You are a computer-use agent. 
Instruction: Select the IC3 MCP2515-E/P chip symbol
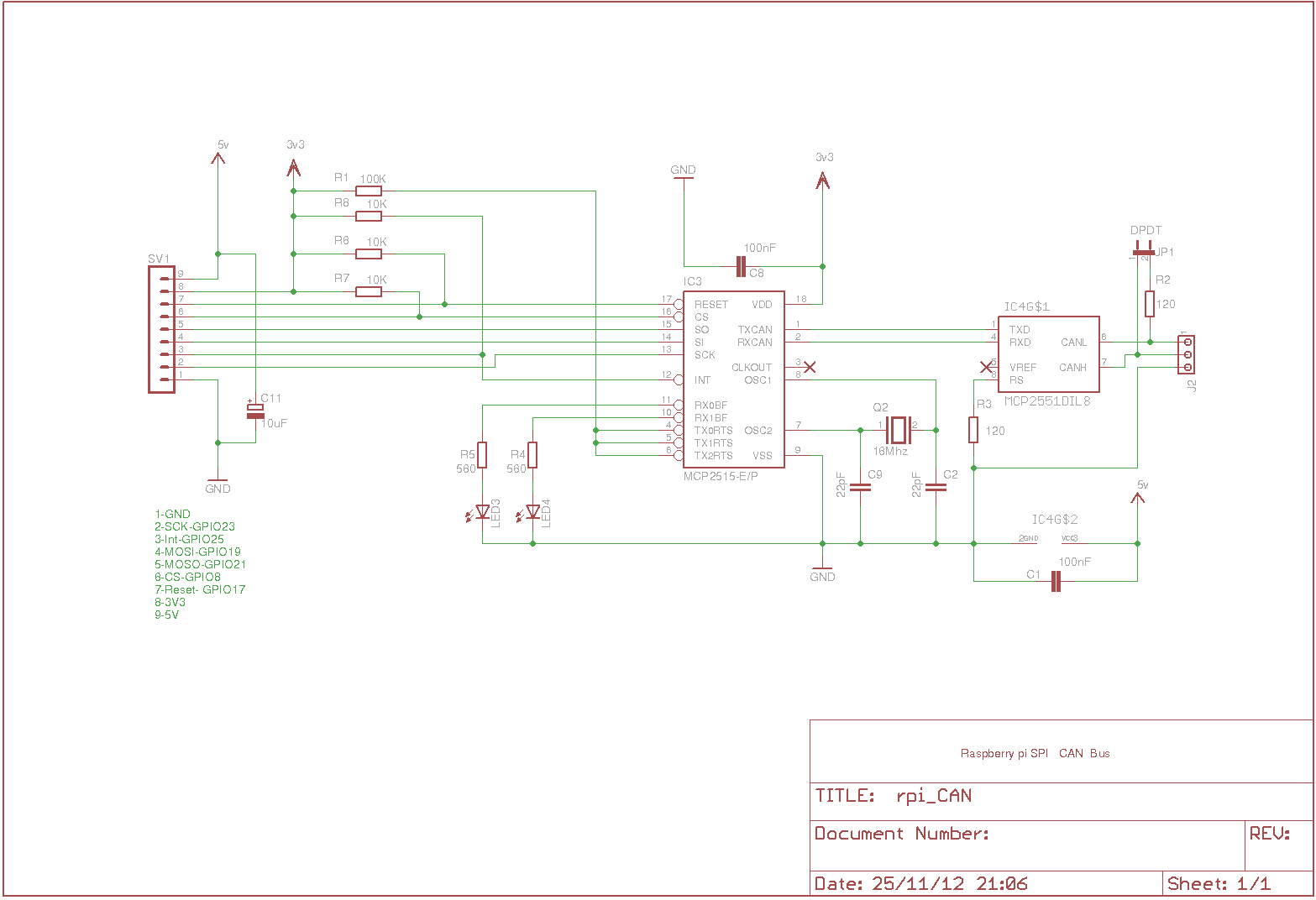coord(733,378)
